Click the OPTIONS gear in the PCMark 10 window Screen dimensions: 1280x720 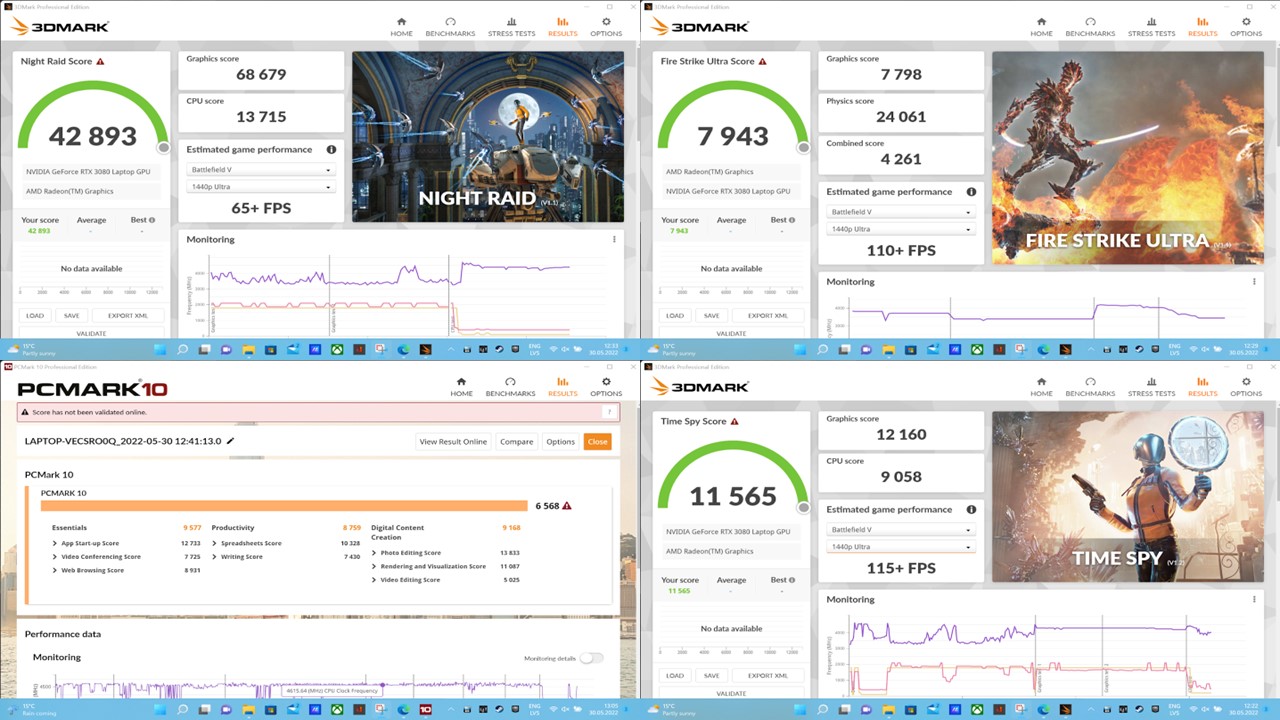[x=606, y=381]
